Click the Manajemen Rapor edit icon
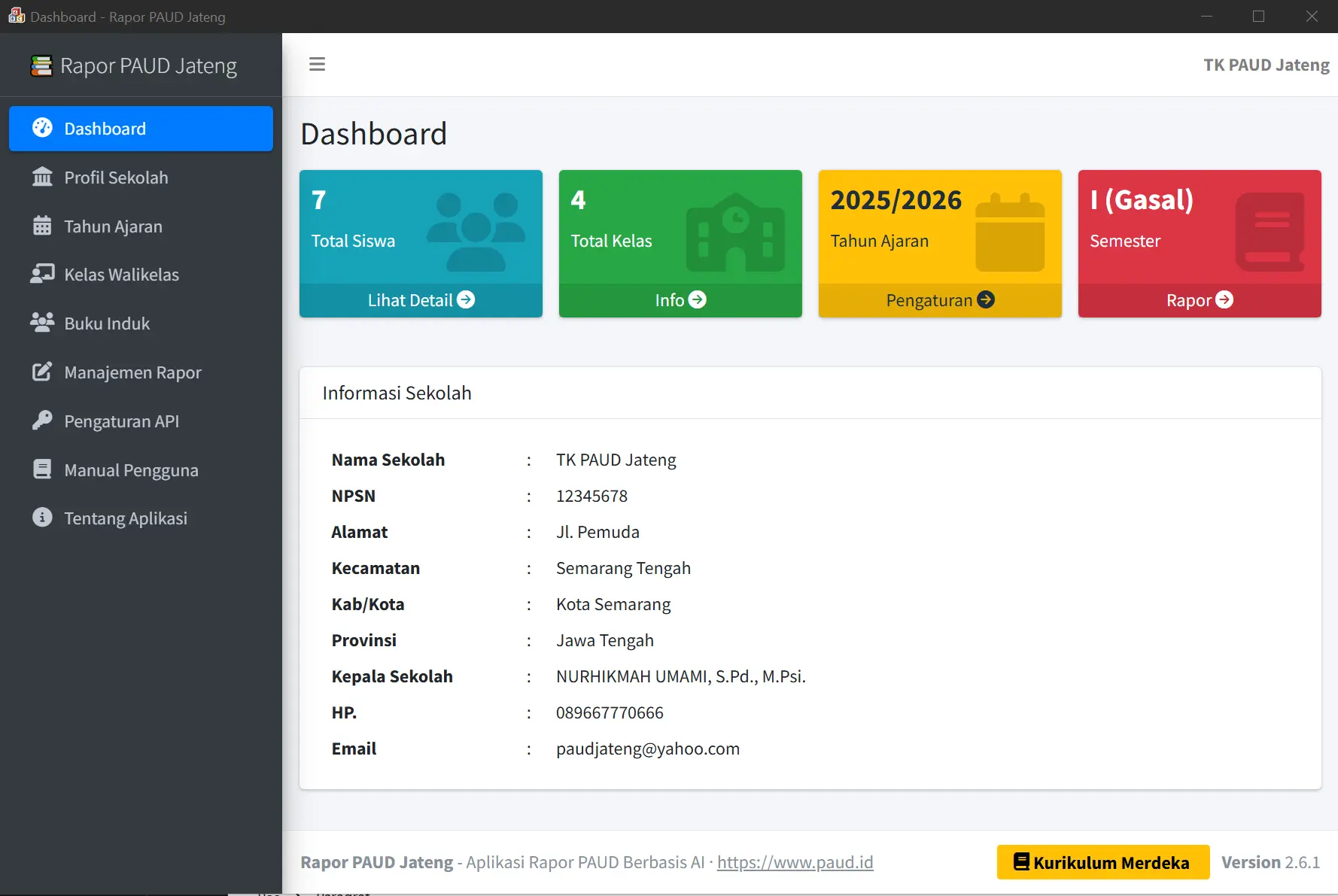The image size is (1338, 896). [43, 372]
